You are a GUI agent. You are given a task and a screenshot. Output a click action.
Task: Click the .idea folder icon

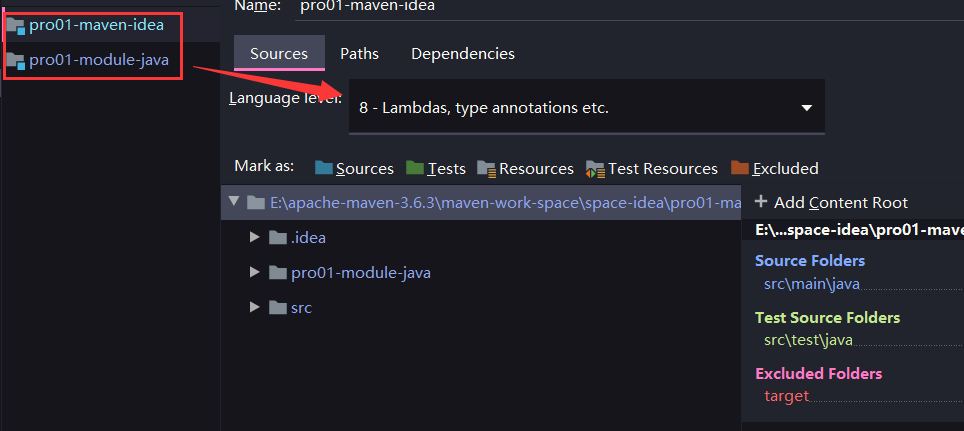[278, 237]
